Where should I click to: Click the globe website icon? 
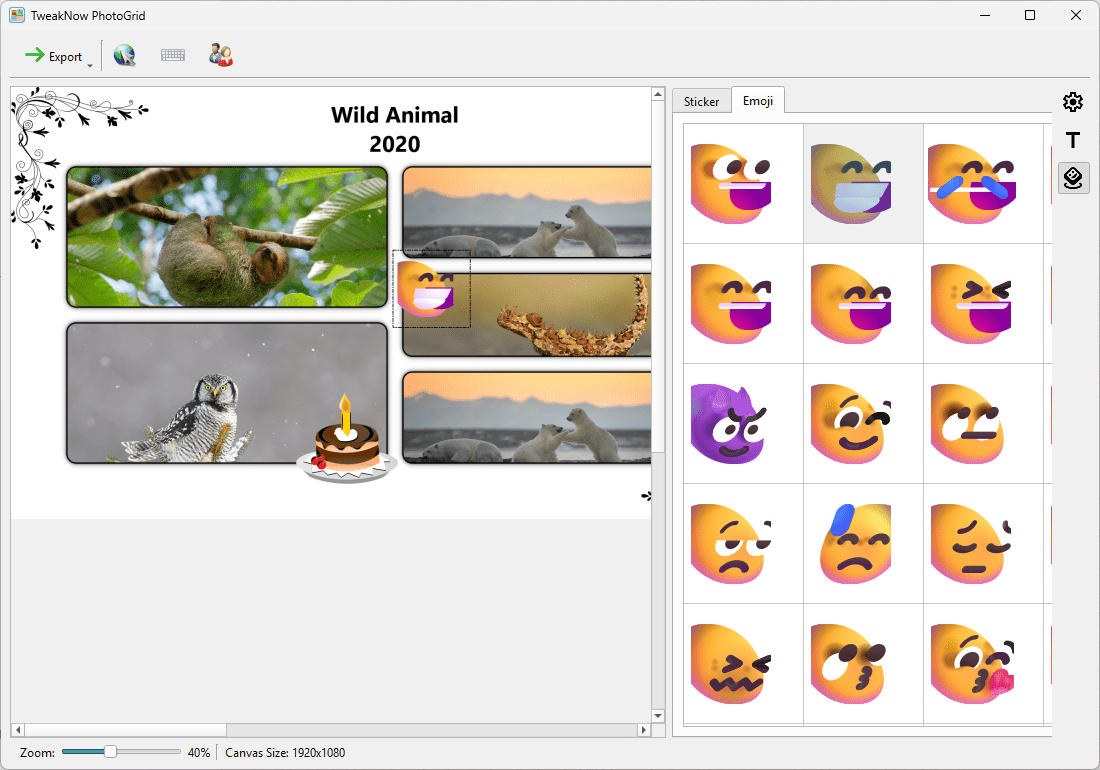pyautogui.click(x=125, y=55)
